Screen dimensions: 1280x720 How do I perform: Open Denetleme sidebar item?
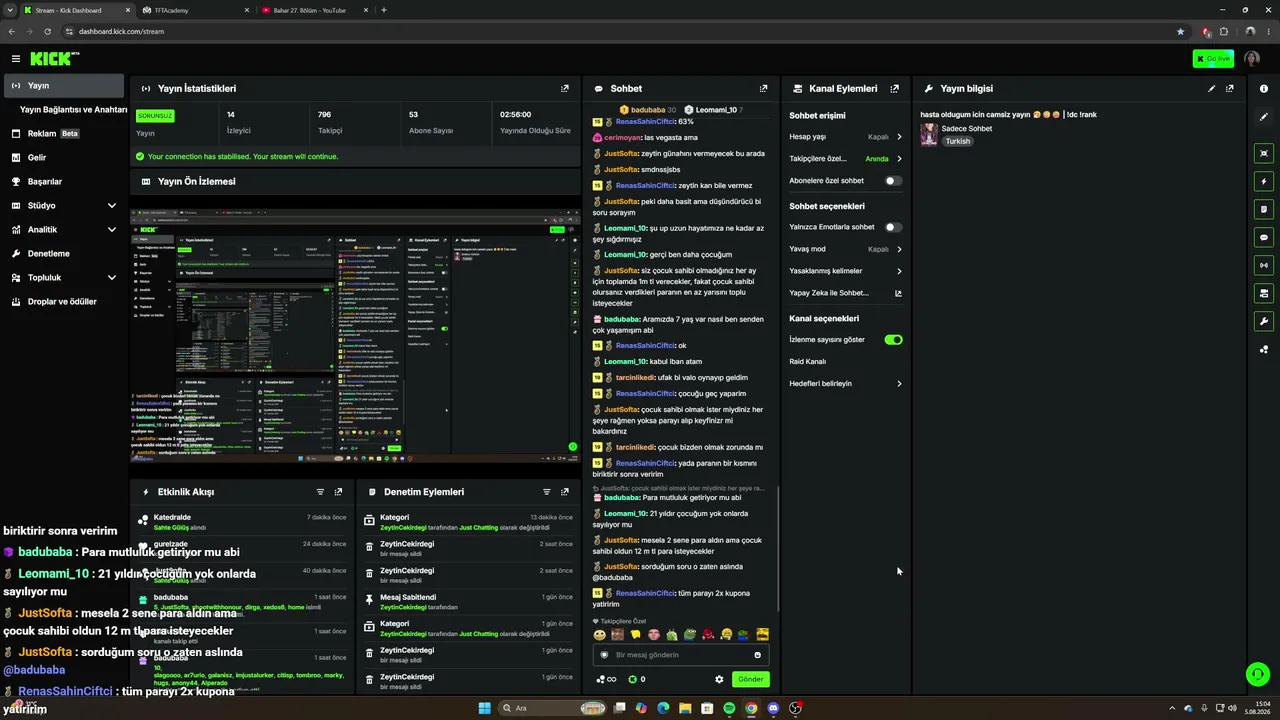point(64,253)
